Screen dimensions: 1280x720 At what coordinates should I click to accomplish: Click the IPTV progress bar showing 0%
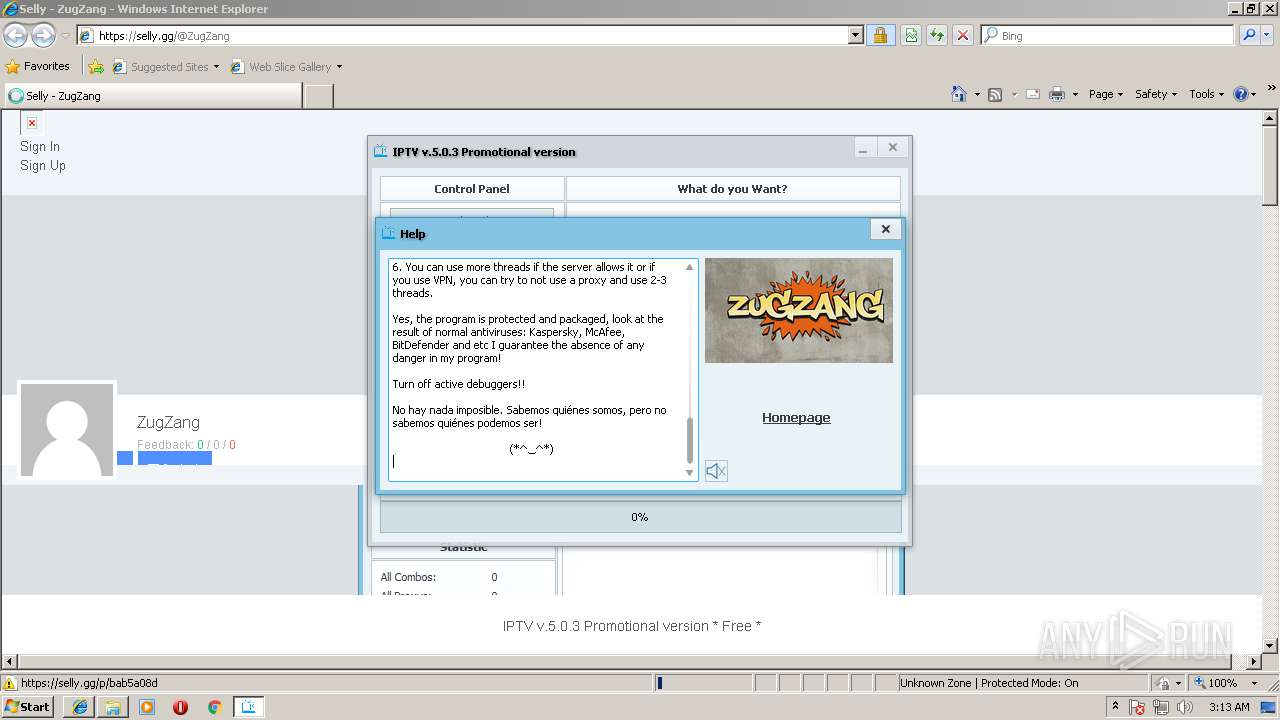640,517
